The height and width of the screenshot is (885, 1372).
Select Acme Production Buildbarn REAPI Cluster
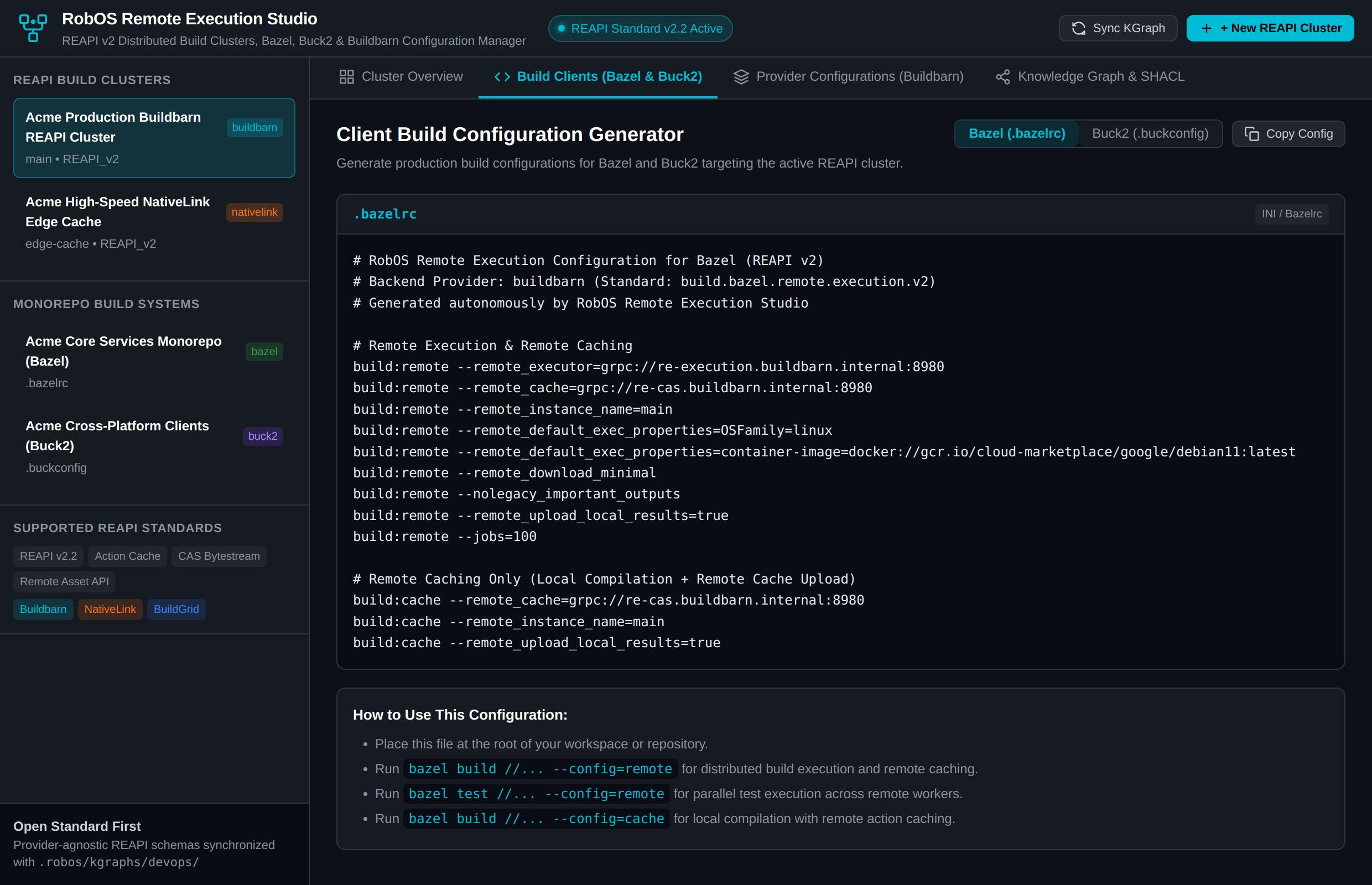pyautogui.click(x=154, y=138)
